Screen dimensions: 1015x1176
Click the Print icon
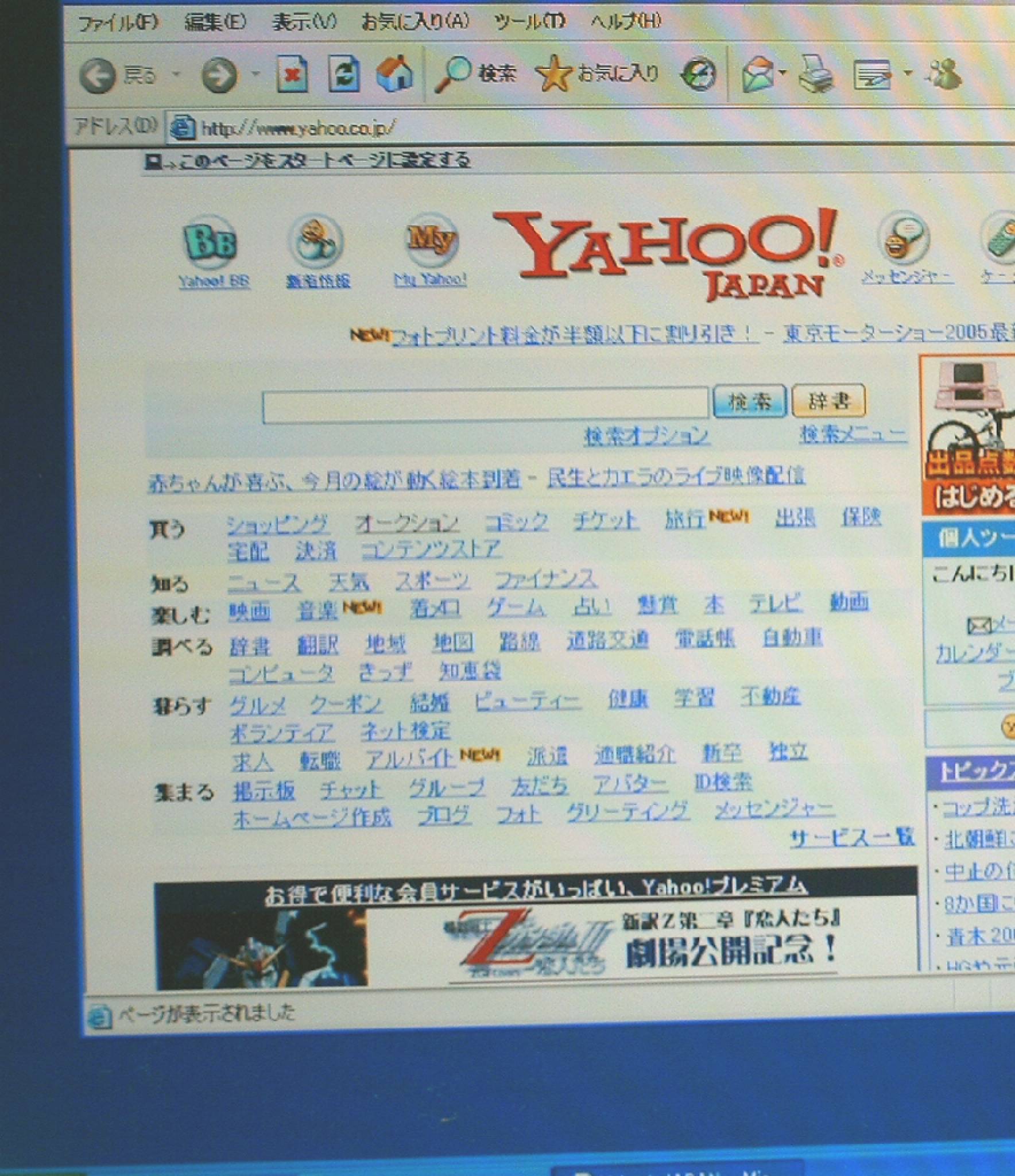point(816,73)
